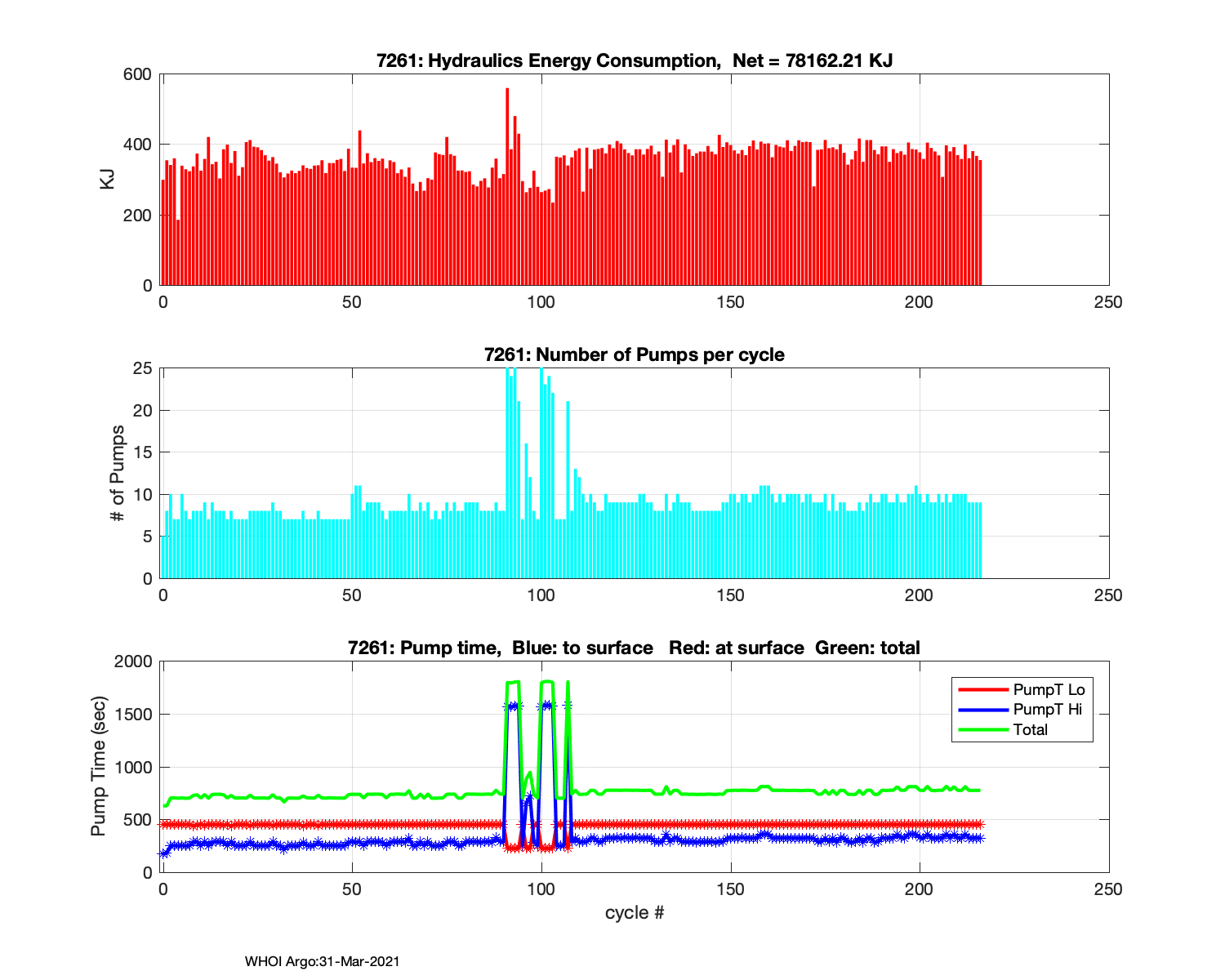The image size is (1225, 980).
Task: Click the 'cycle #' x-axis label
Action: tap(634, 912)
